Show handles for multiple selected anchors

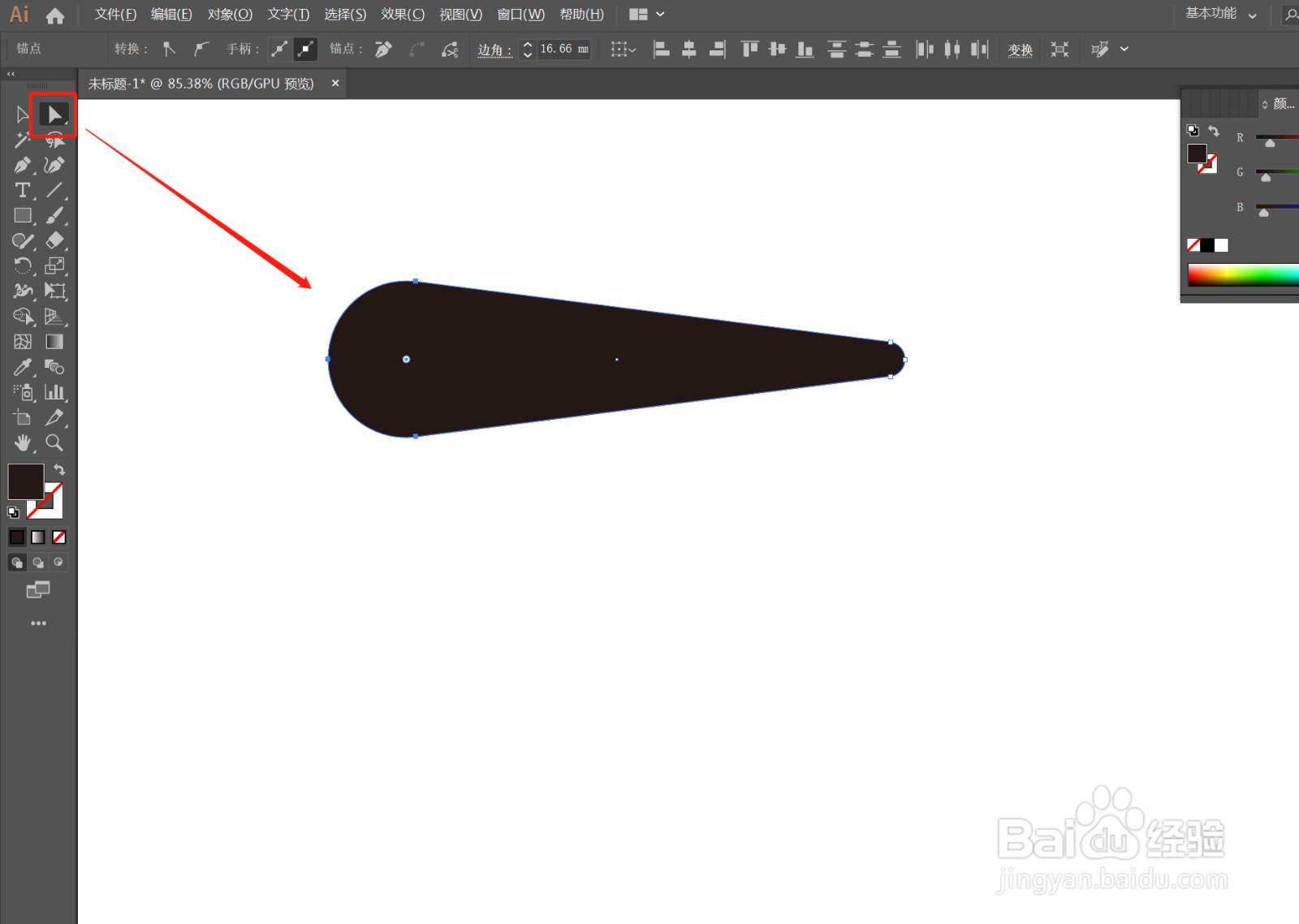click(x=279, y=49)
